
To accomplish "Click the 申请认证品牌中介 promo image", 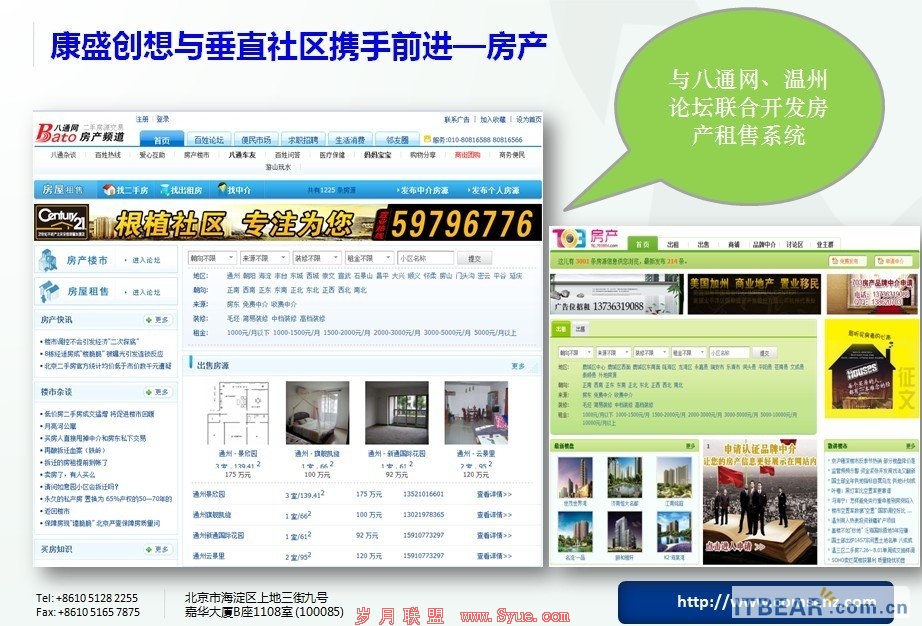I will tap(760, 502).
